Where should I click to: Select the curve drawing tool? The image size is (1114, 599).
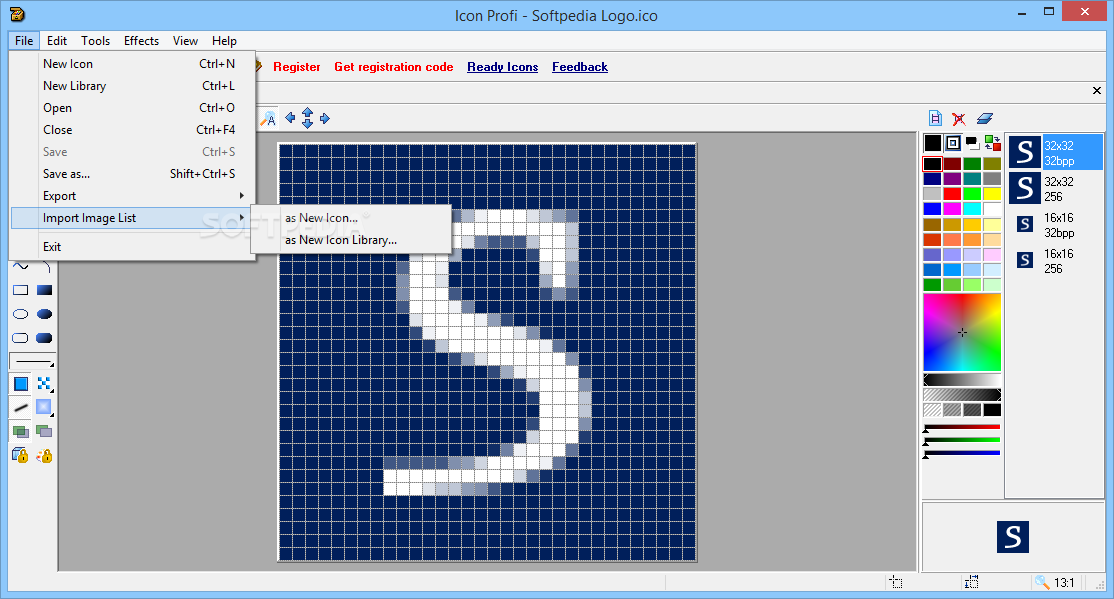coord(21,266)
